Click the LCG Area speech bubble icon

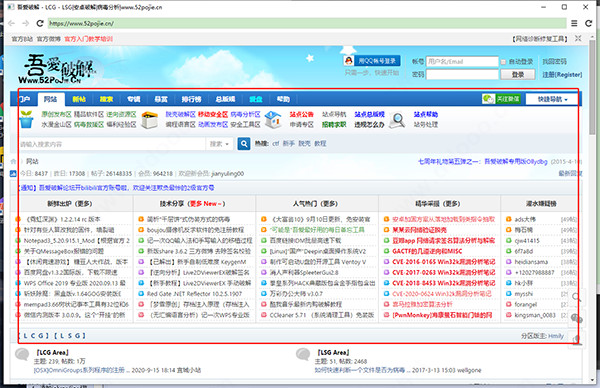(22, 354)
